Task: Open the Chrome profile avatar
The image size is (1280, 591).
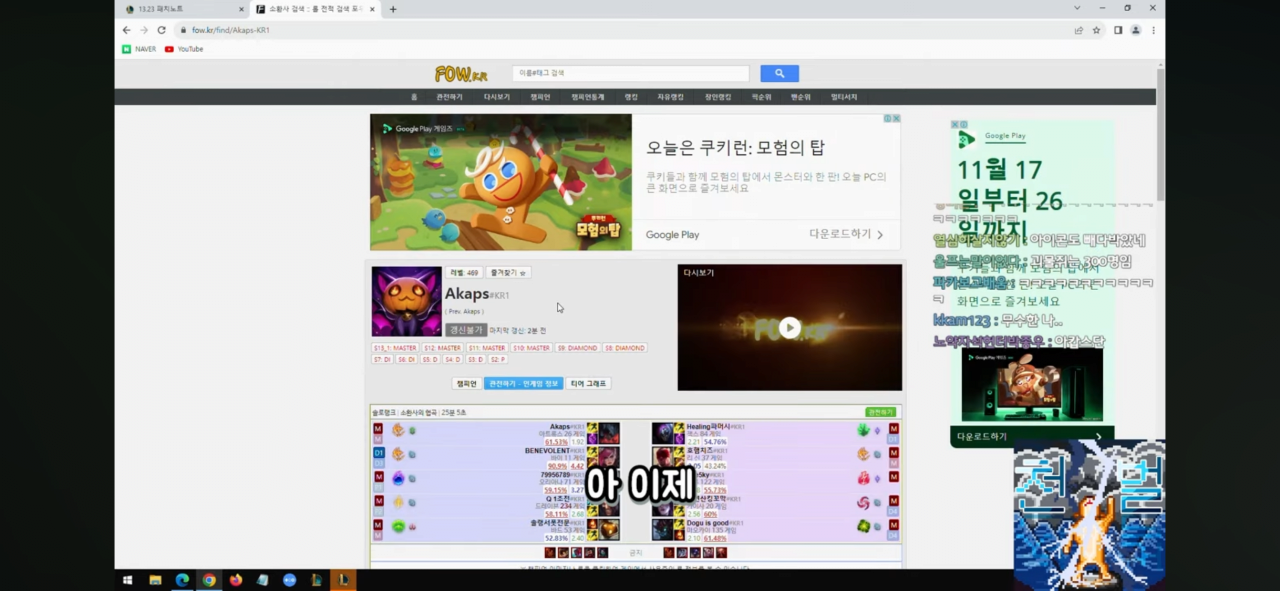Action: pos(1135,30)
